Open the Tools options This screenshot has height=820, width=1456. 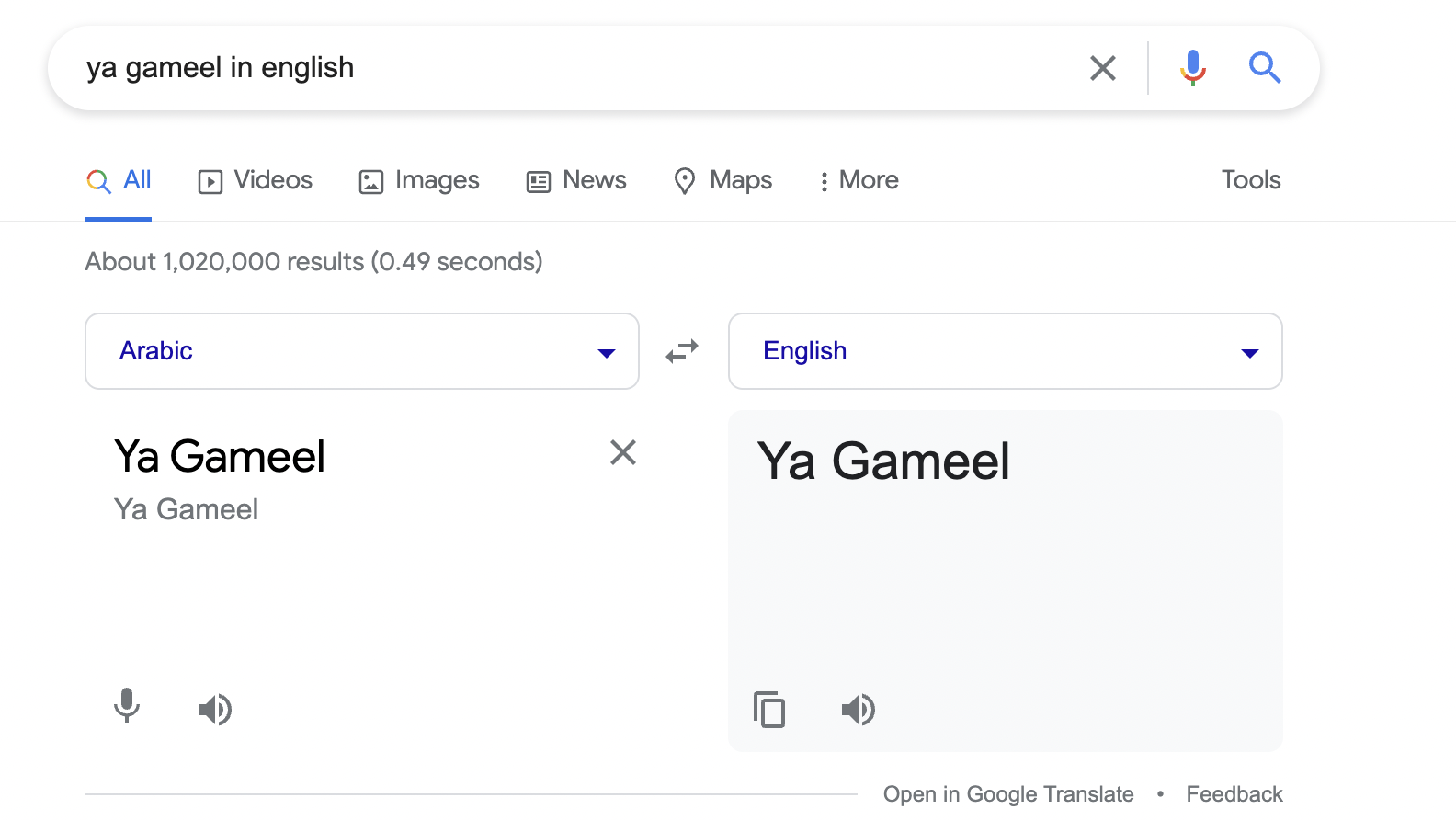click(x=1251, y=180)
